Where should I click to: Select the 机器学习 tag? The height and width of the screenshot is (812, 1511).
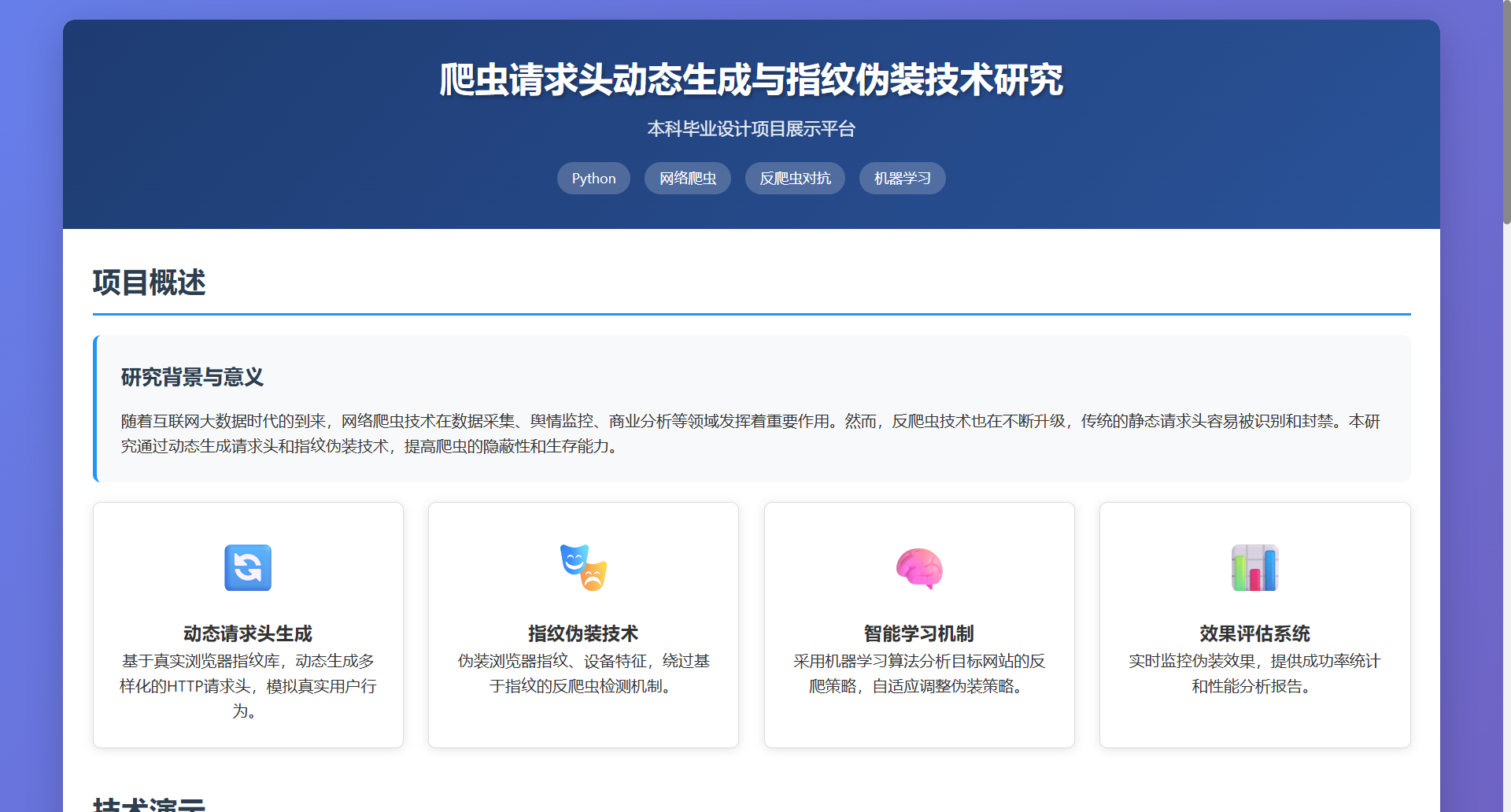902,179
